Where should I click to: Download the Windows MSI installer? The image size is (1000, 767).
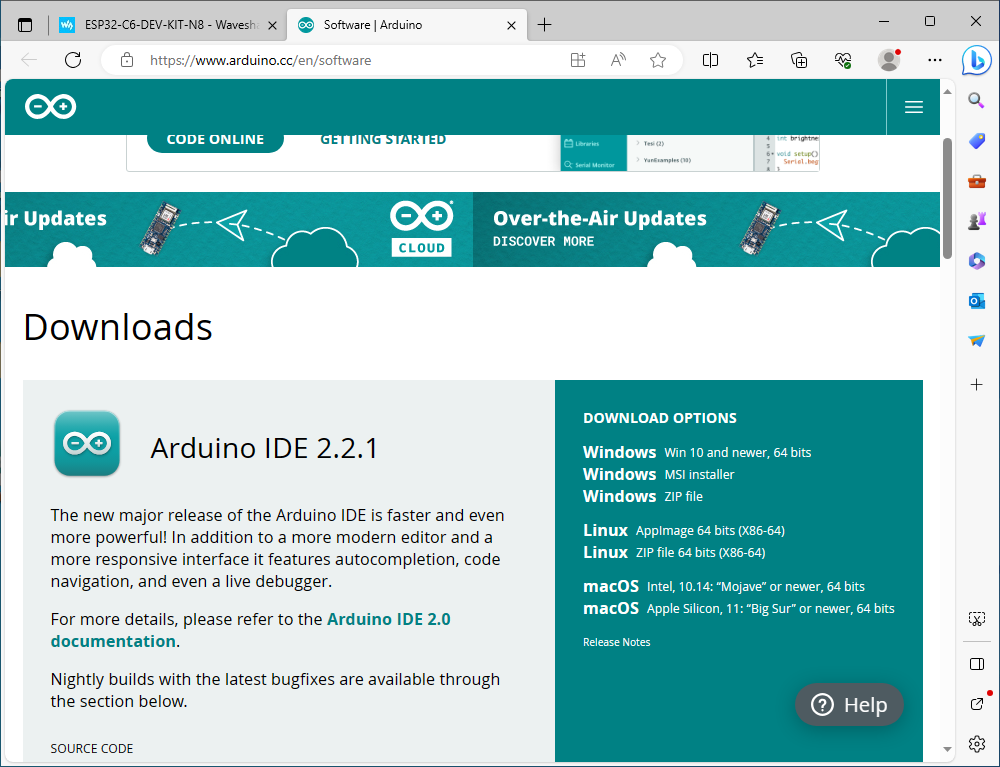coord(659,474)
